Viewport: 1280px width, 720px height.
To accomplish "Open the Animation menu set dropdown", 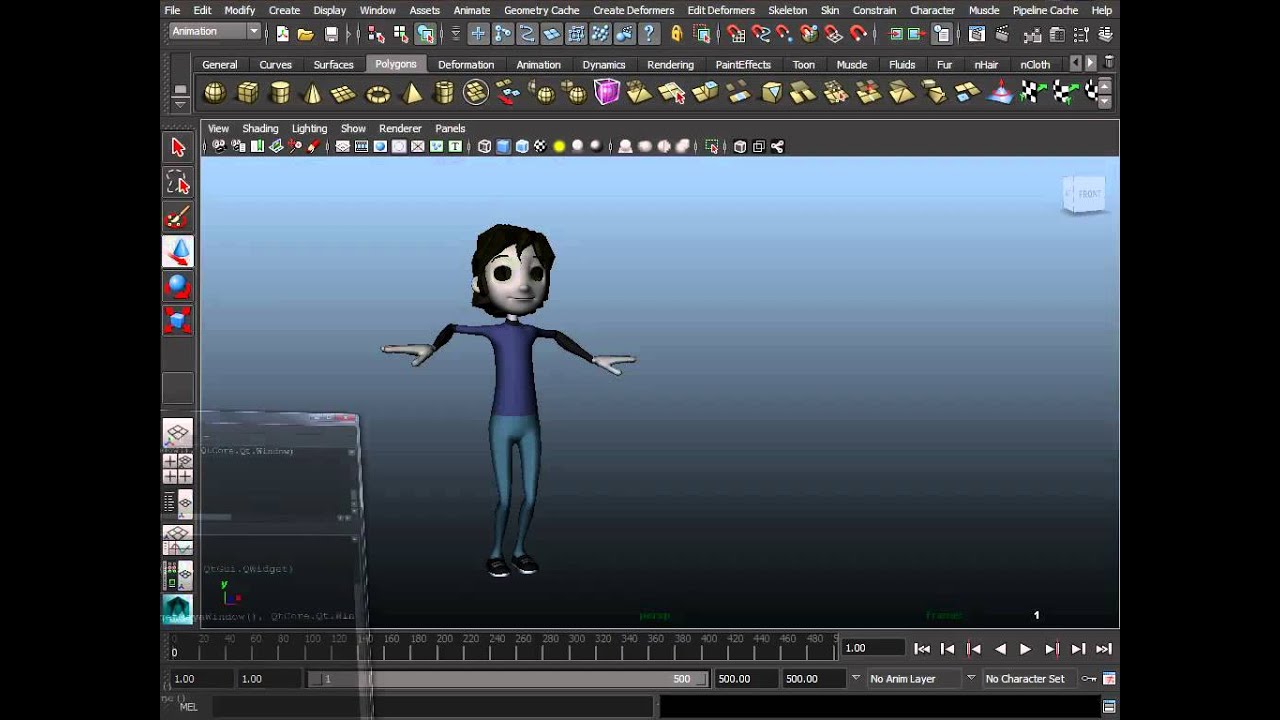I will pyautogui.click(x=214, y=32).
